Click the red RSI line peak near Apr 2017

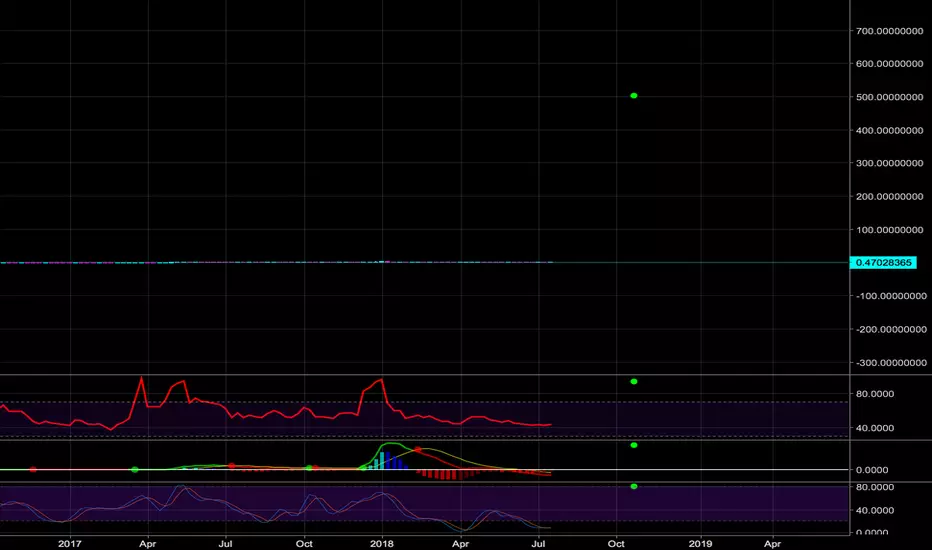point(141,378)
